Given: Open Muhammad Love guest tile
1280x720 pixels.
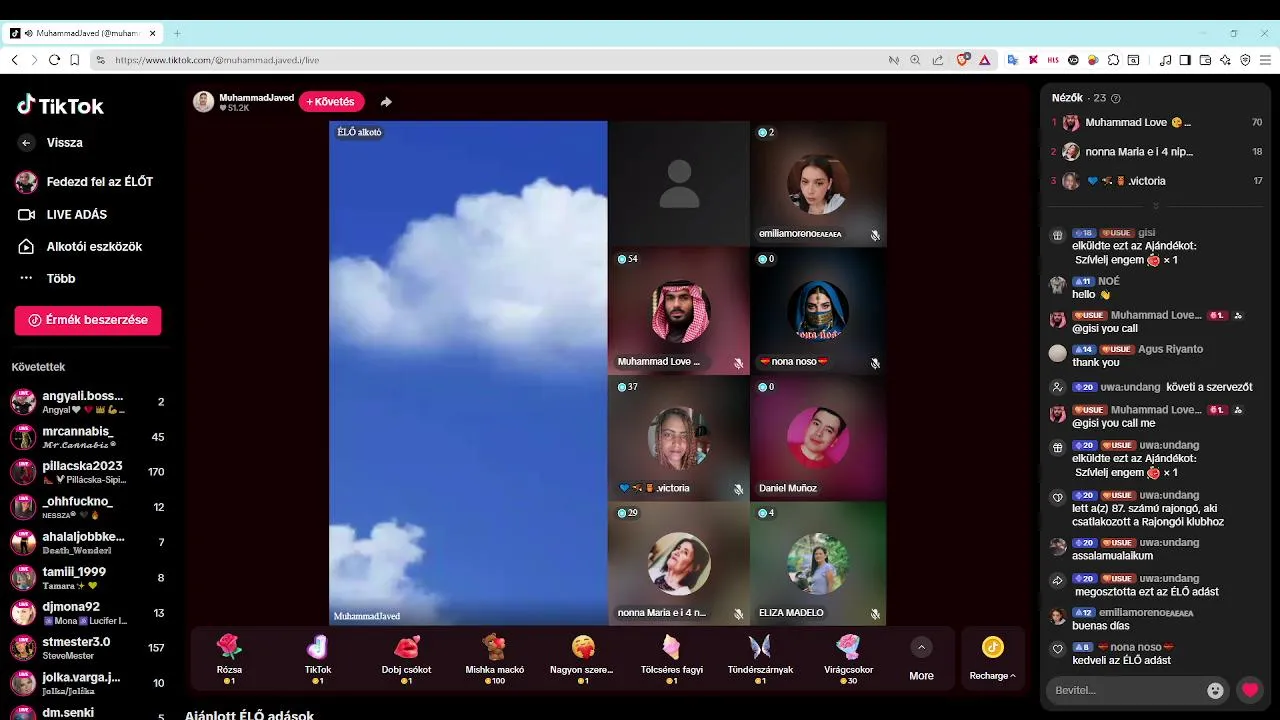Looking at the screenshot, I should pyautogui.click(x=678, y=311).
